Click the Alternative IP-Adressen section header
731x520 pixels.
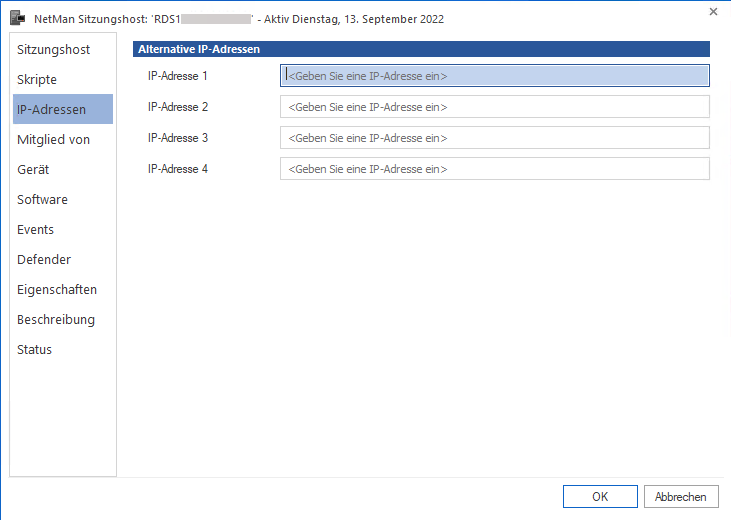(x=420, y=48)
